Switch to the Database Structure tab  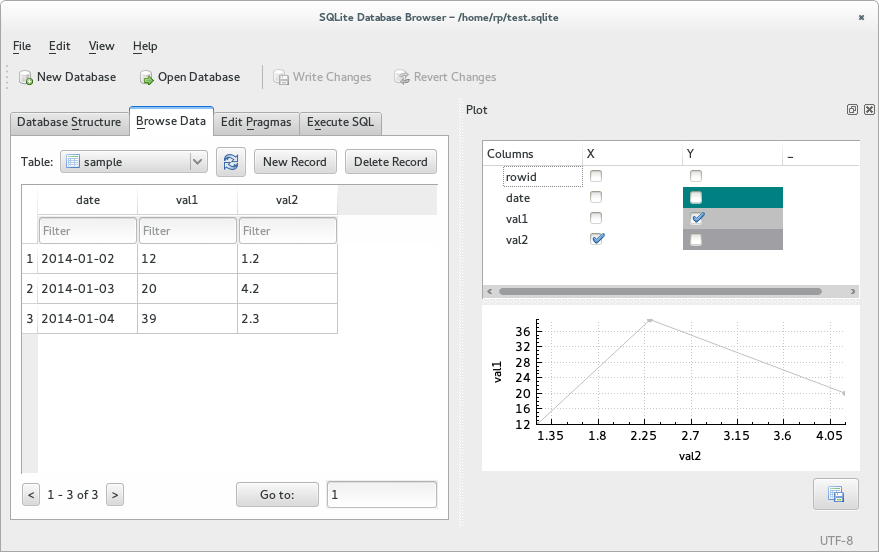[69, 122]
